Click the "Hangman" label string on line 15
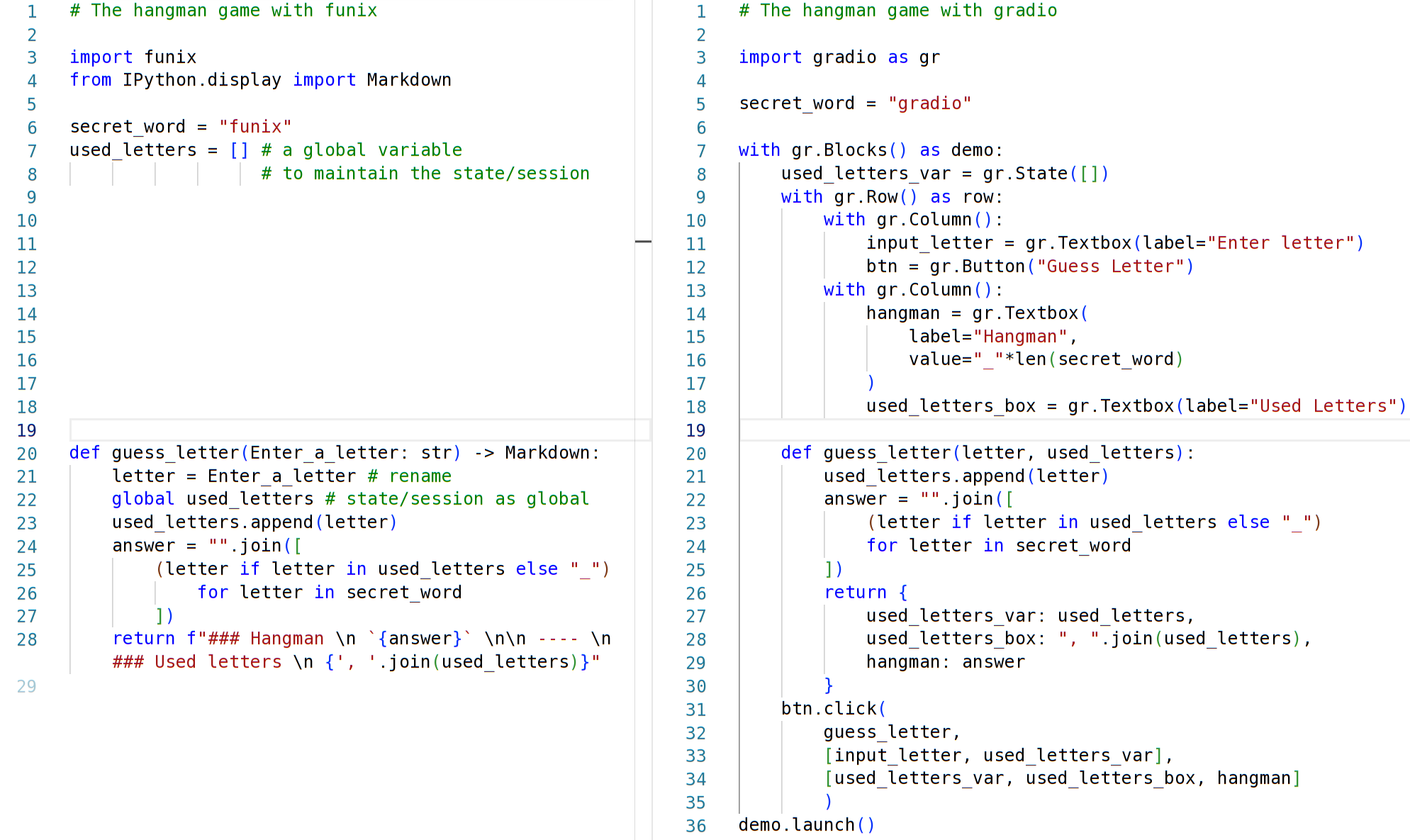 [1020, 337]
